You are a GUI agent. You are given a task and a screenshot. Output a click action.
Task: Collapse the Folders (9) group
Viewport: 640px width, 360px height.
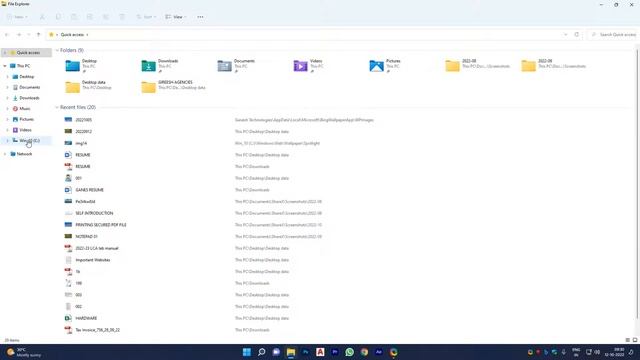coord(57,50)
